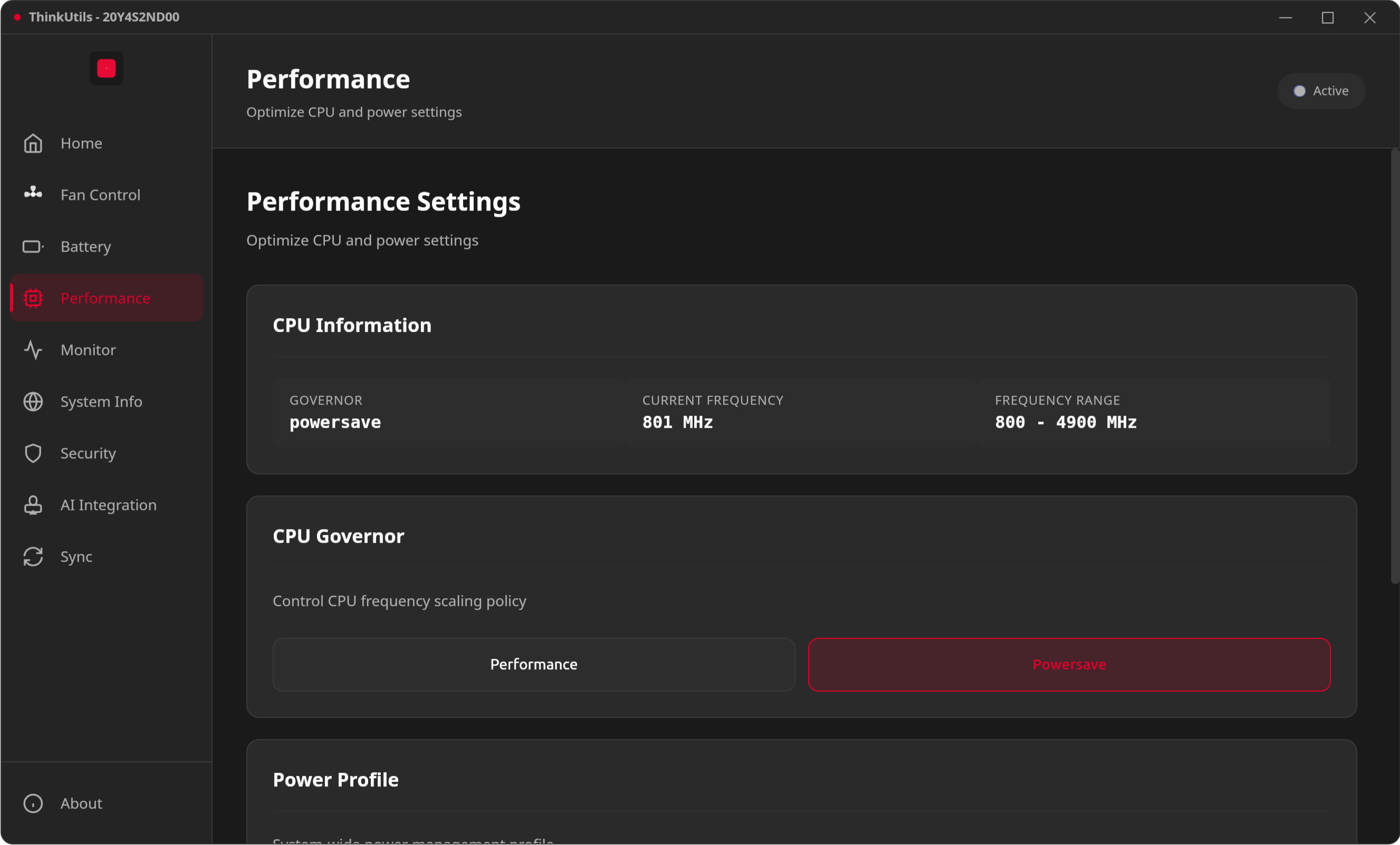Click the red ThinkUtils logo square

[106, 69]
